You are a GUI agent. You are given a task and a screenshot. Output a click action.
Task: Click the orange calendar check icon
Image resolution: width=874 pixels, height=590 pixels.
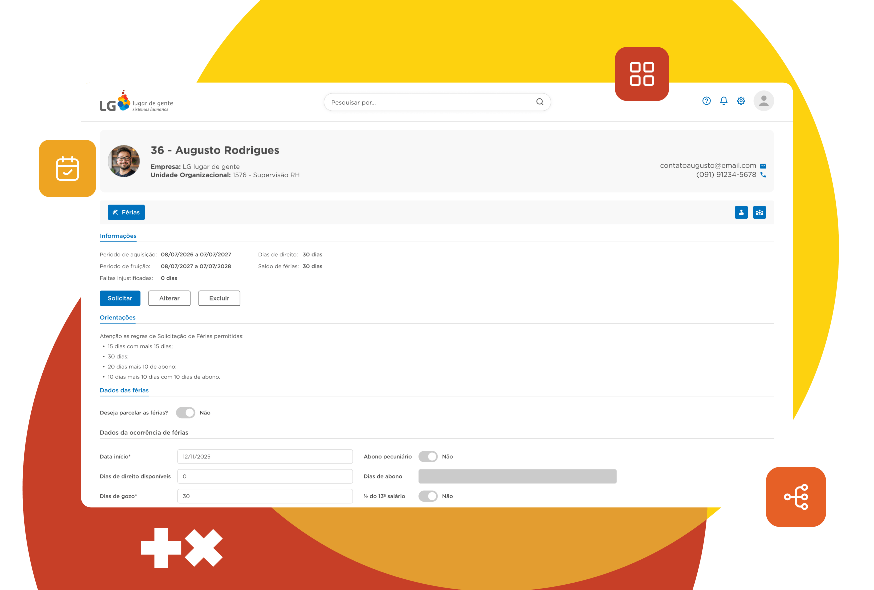pos(67,168)
